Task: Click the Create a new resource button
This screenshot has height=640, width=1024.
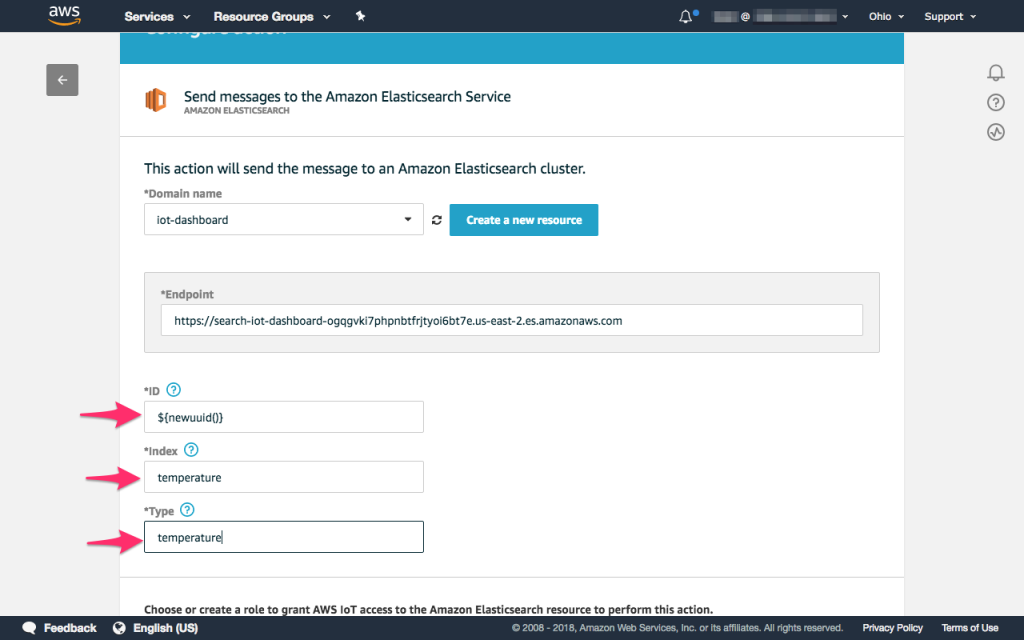Action: pyautogui.click(x=523, y=219)
